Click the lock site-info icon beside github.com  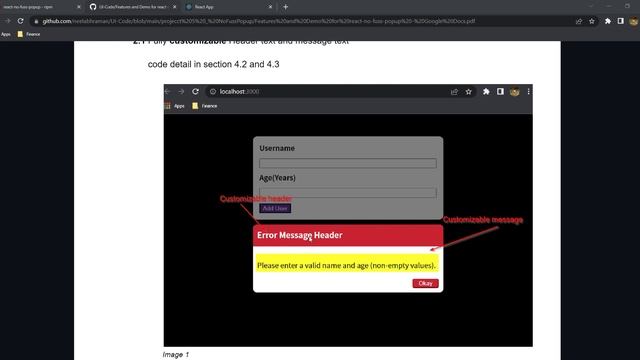36,21
